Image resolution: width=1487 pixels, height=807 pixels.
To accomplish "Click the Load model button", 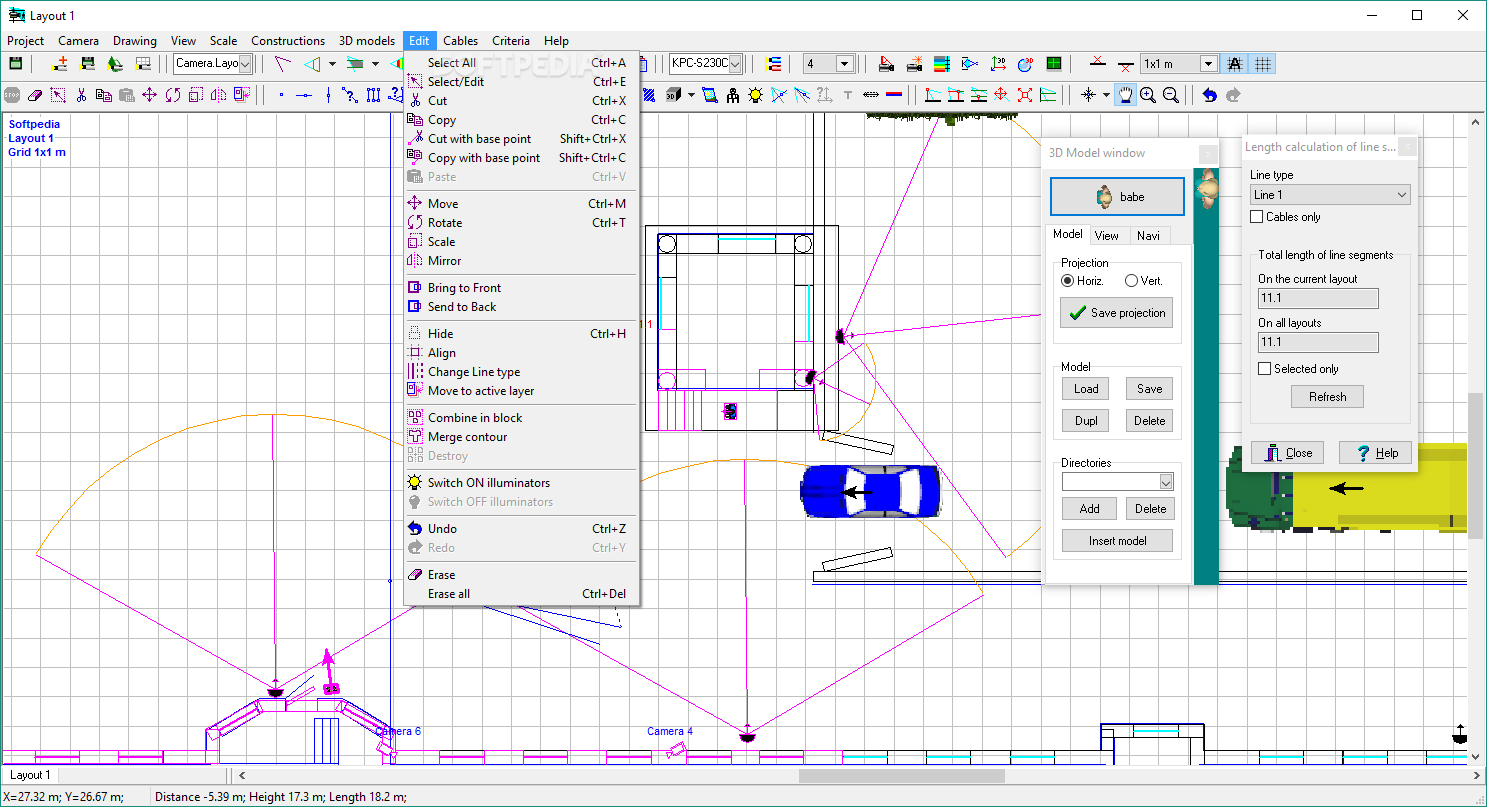I will [x=1086, y=389].
